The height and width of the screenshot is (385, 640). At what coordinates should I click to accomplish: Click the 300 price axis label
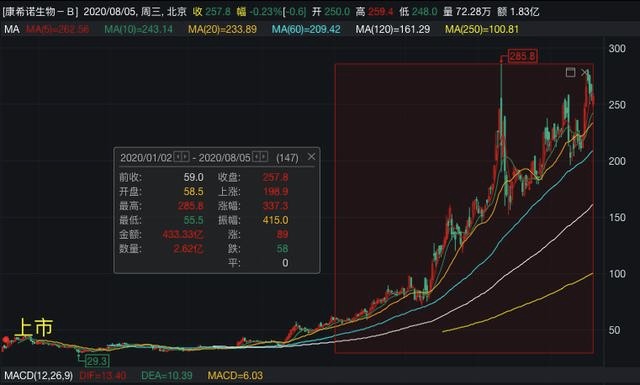coord(617,49)
